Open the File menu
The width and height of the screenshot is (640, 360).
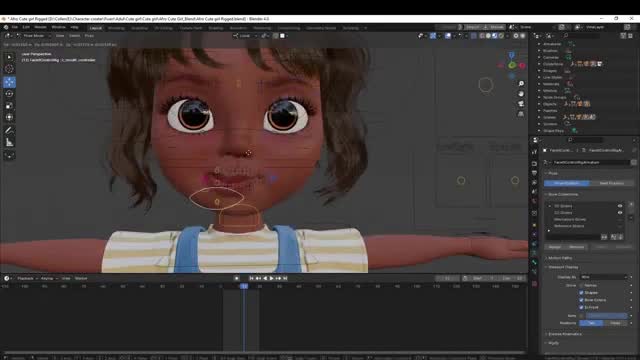[15, 27]
